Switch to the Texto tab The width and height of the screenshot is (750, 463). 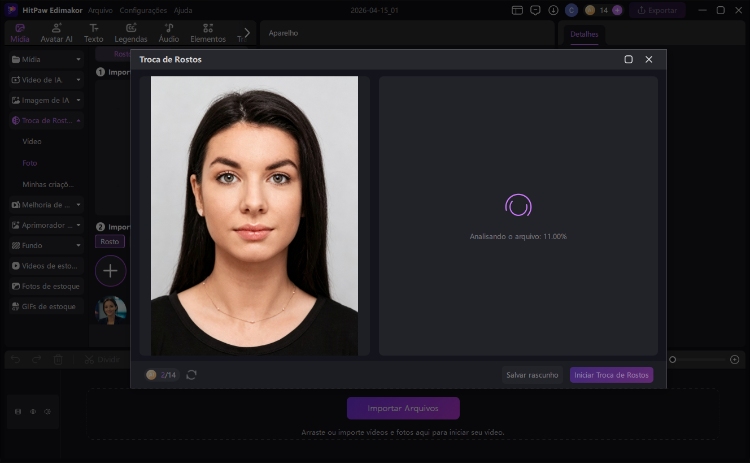[93, 33]
